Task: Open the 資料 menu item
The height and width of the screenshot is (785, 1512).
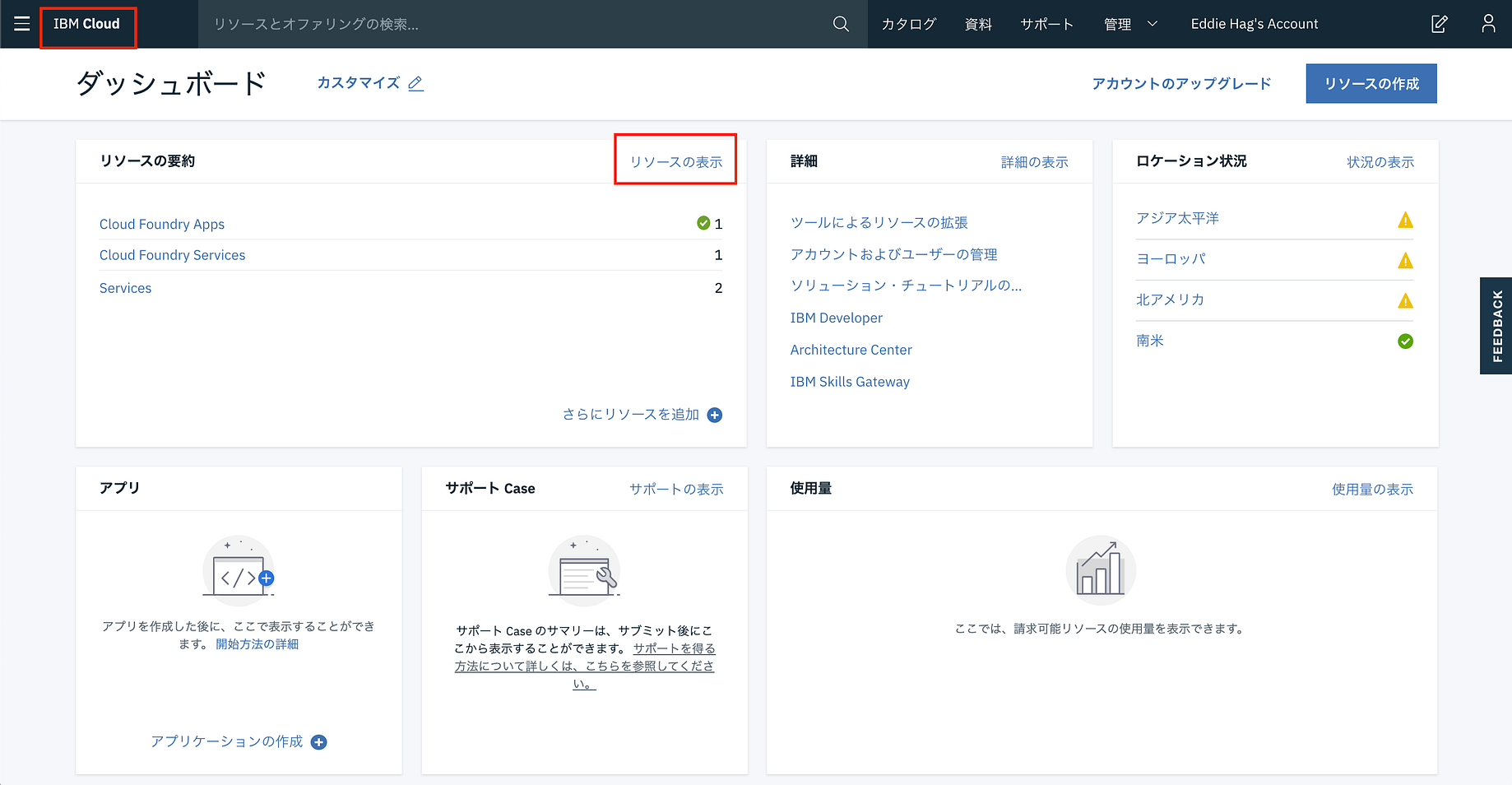Action: (978, 24)
